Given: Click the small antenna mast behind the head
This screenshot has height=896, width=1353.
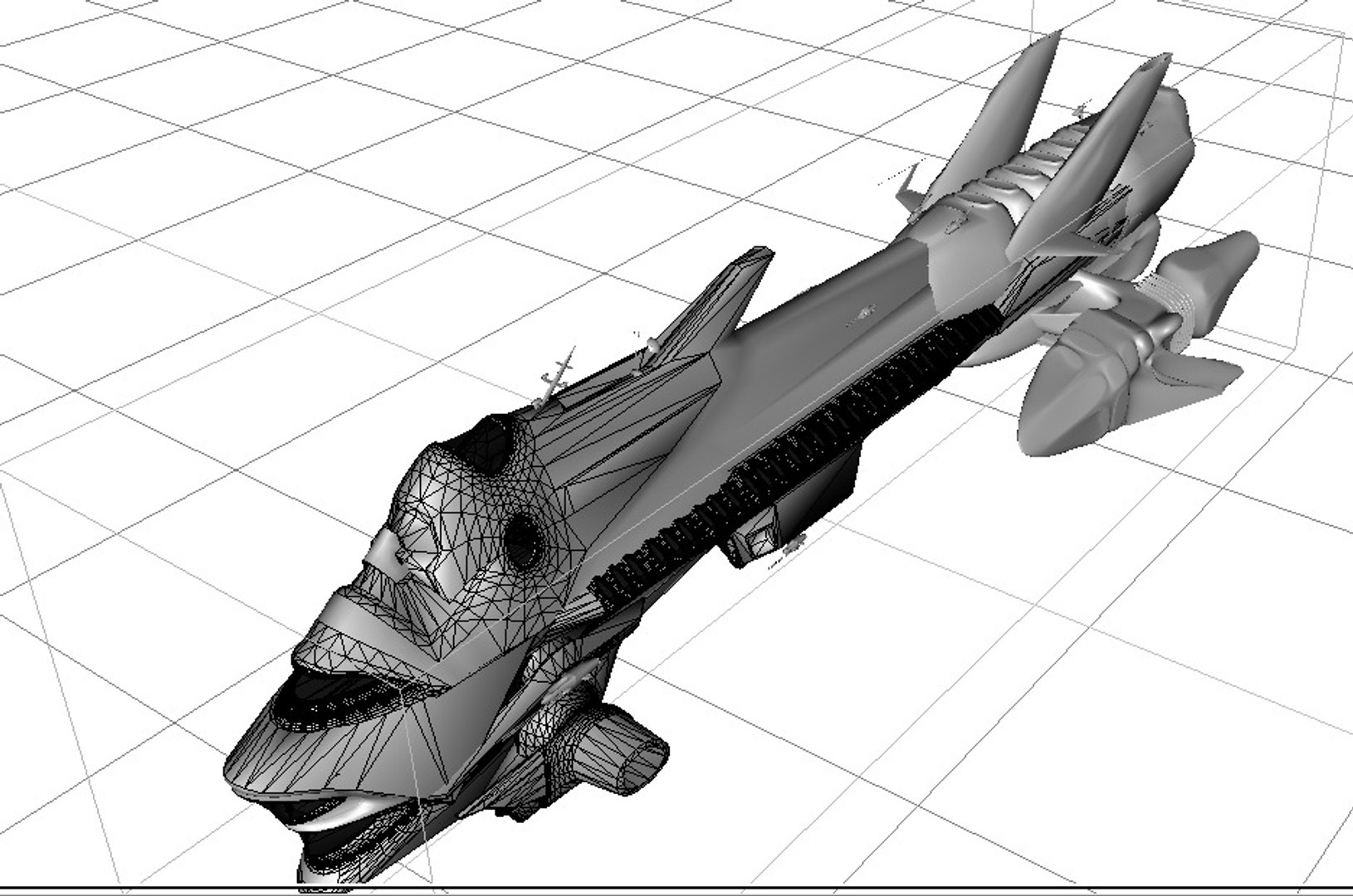Looking at the screenshot, I should click(555, 379).
